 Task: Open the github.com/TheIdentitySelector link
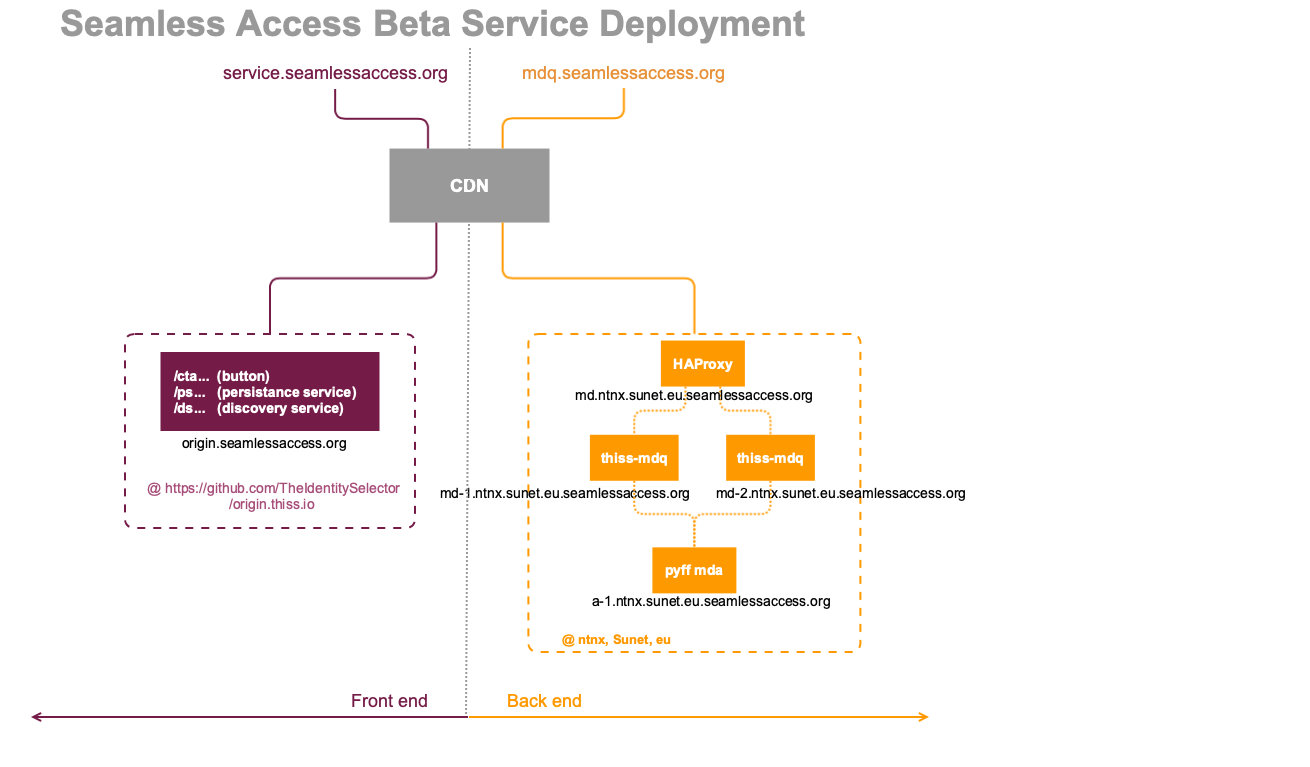(x=273, y=488)
